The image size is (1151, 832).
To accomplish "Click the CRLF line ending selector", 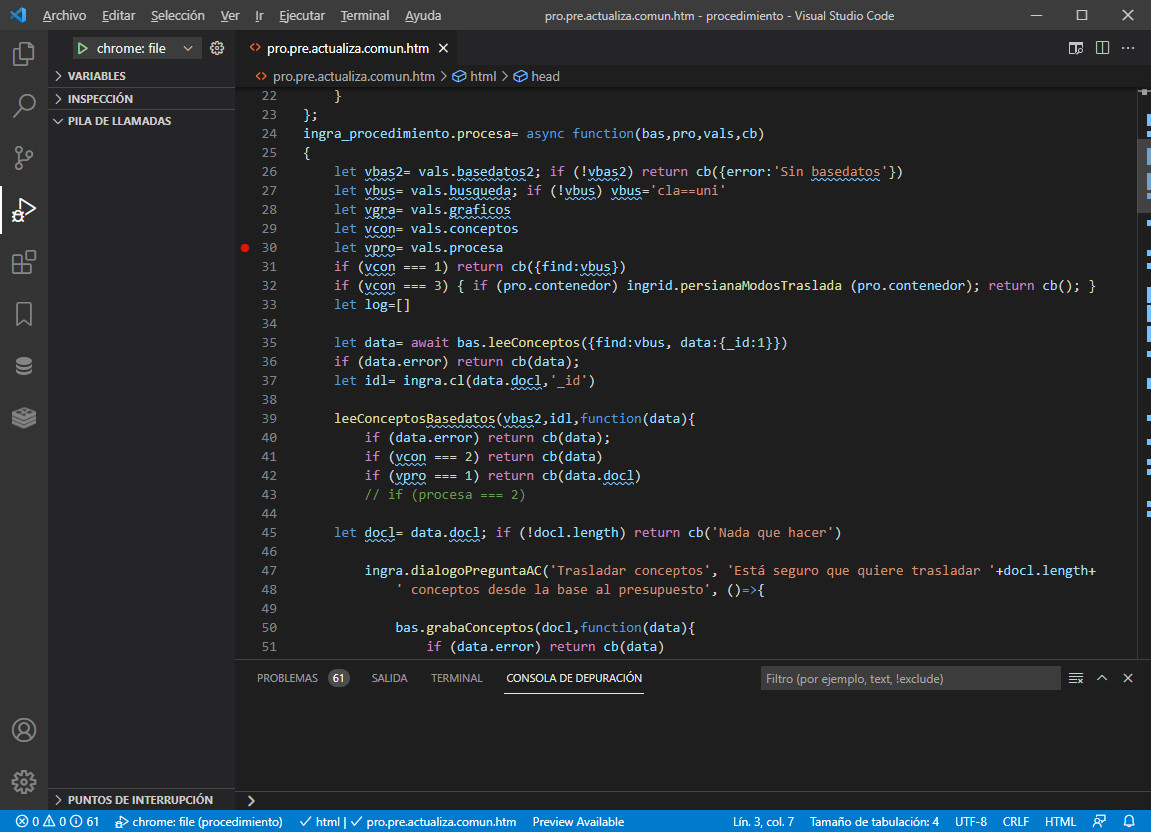I will point(1015,822).
